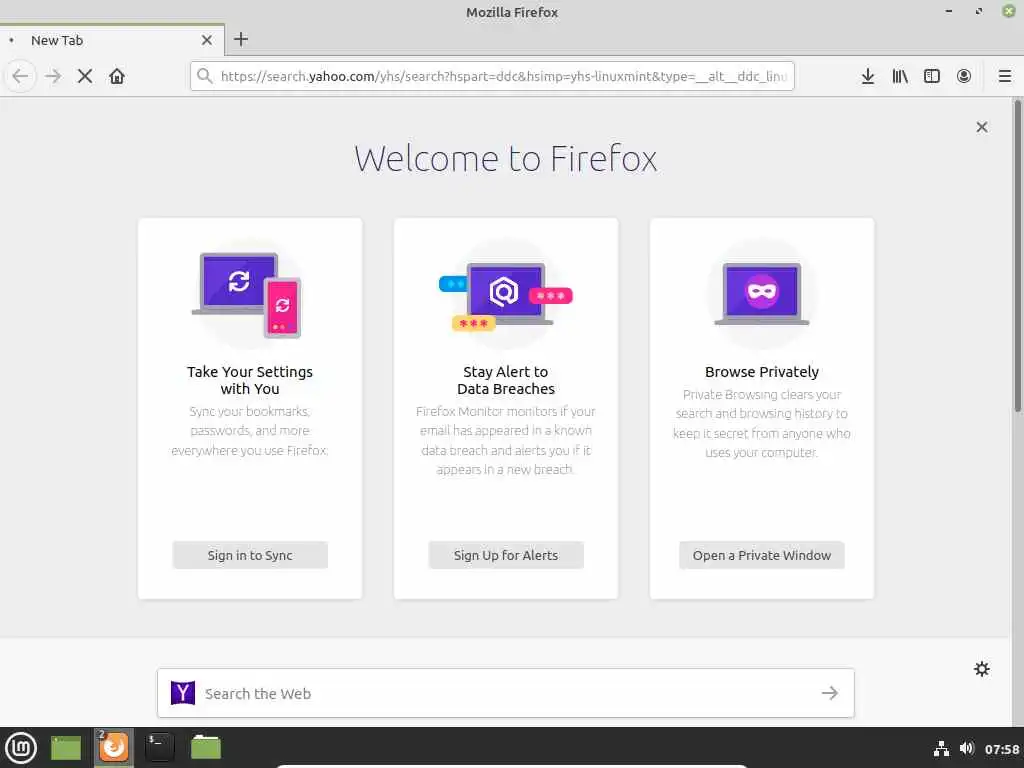Click the Search the Web field
Viewport: 1024px width, 768px height.
[x=505, y=693]
